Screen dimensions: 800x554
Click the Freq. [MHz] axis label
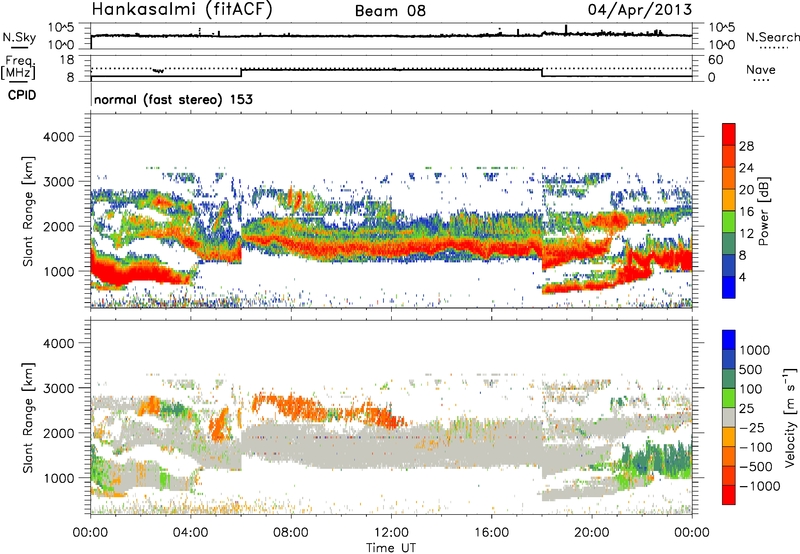pos(18,68)
